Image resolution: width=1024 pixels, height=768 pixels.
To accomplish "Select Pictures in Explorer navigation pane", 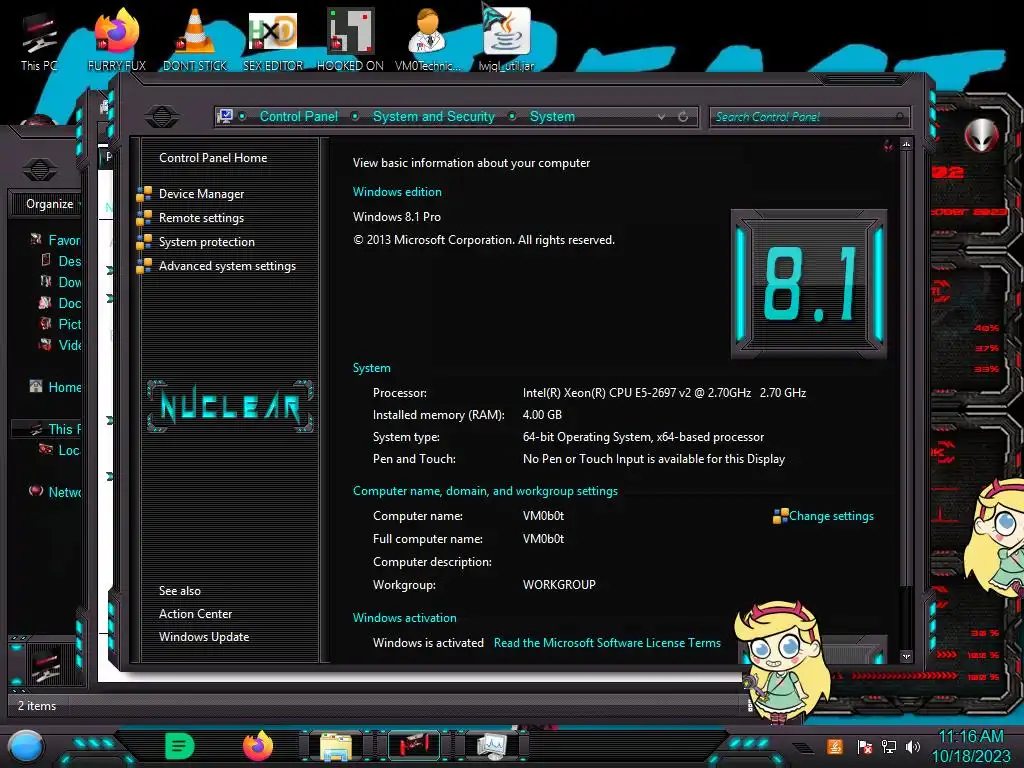I will 69,324.
